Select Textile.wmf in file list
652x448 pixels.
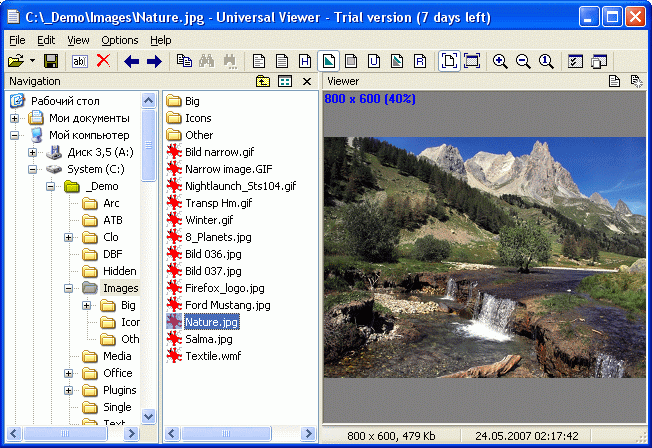tap(213, 356)
